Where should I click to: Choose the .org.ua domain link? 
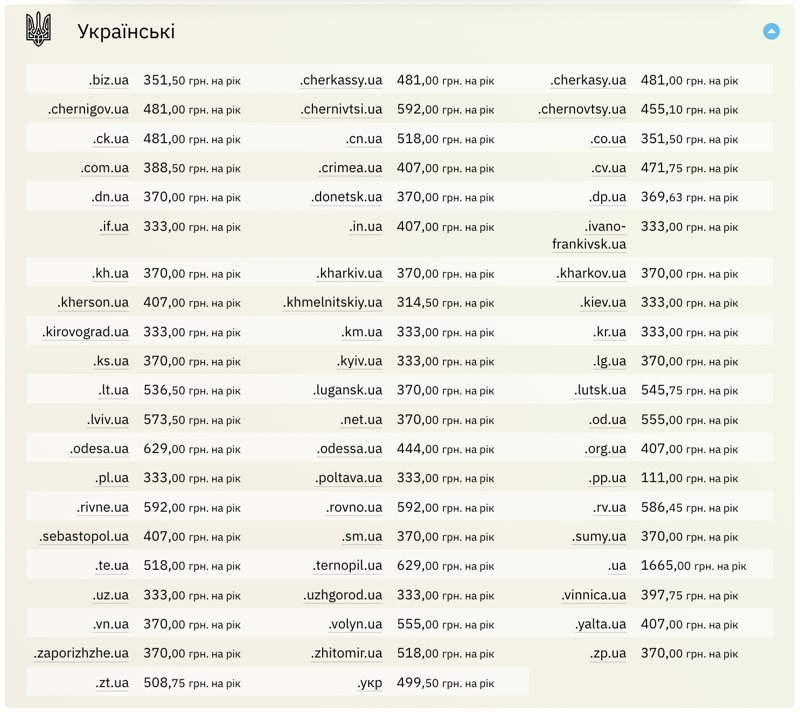605,449
